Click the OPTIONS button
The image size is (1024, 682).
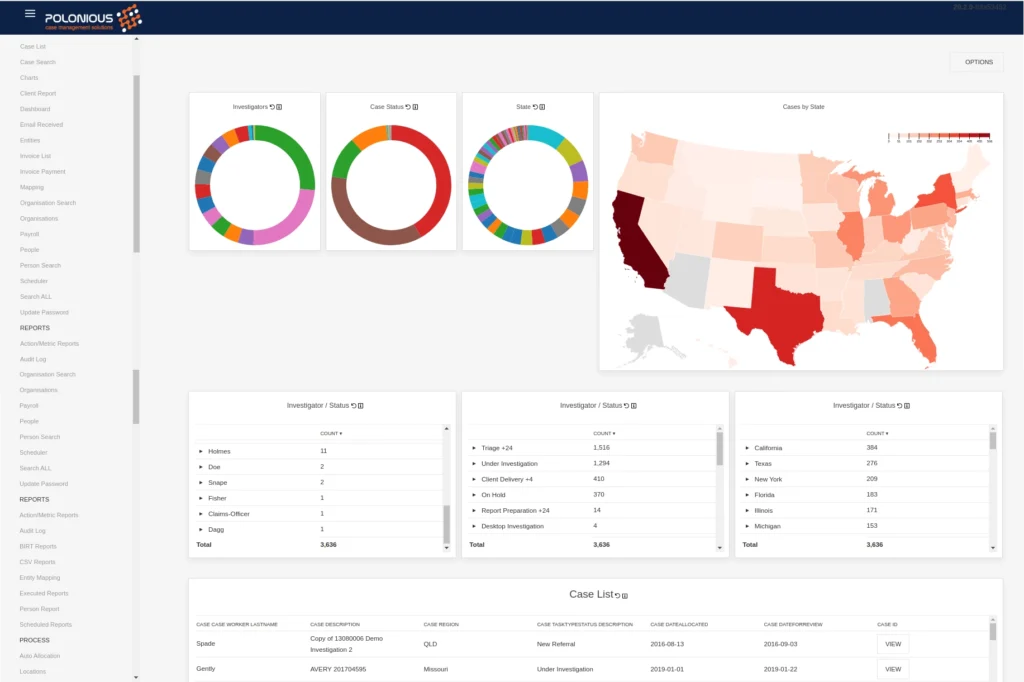tap(978, 62)
